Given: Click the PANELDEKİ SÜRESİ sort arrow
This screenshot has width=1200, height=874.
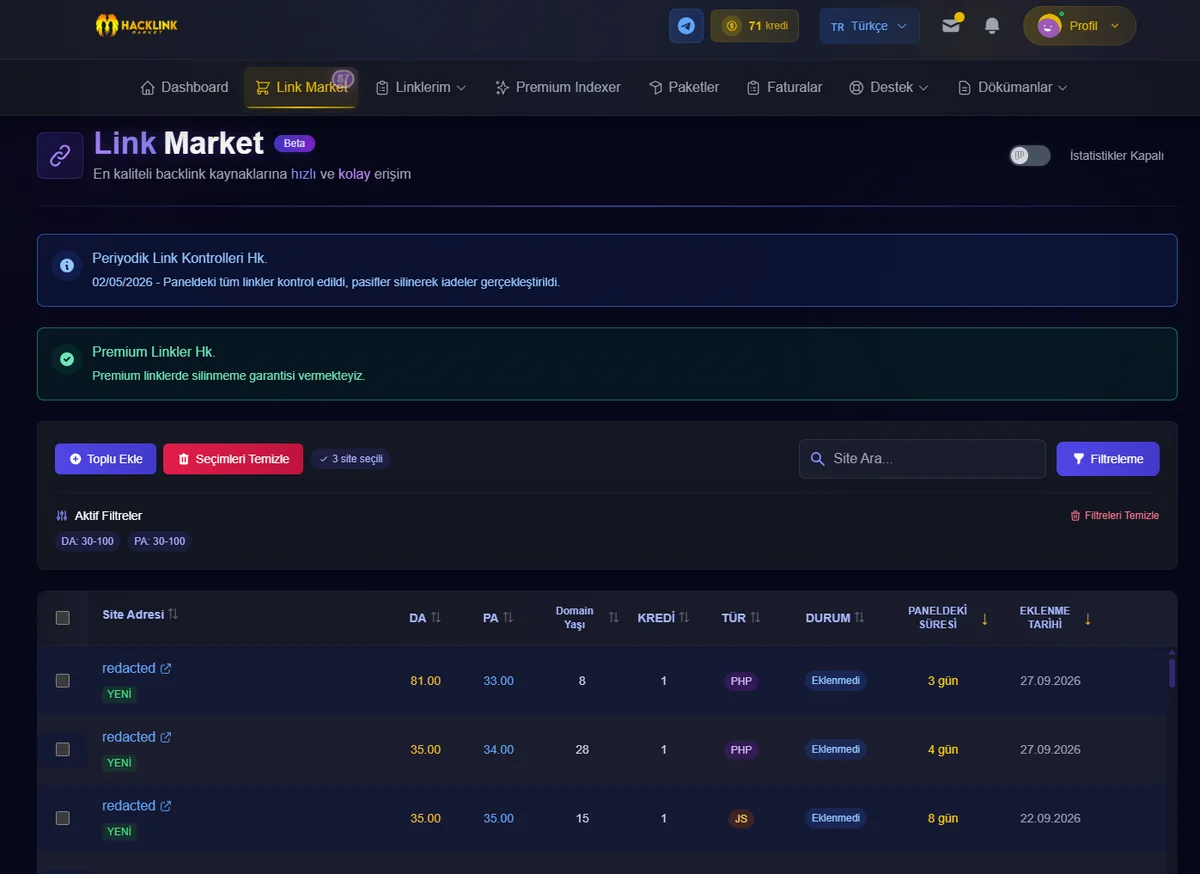Looking at the screenshot, I should coord(984,619).
